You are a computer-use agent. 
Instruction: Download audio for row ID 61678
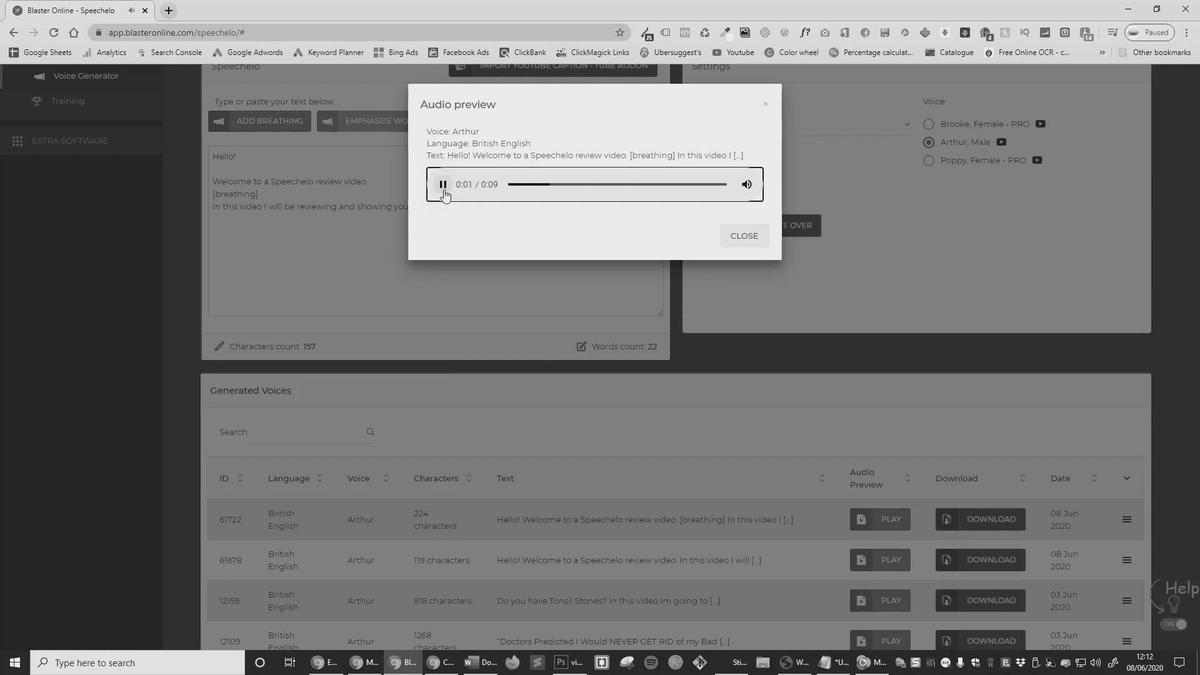pyautogui.click(x=980, y=560)
